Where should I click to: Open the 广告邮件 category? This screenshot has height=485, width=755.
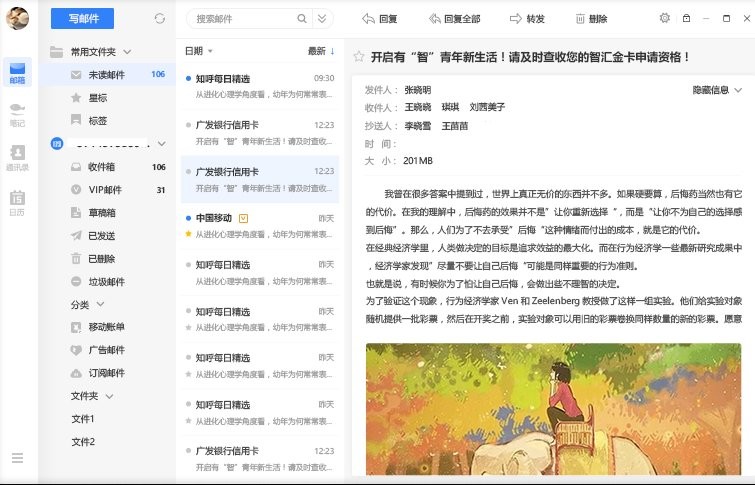coord(108,350)
